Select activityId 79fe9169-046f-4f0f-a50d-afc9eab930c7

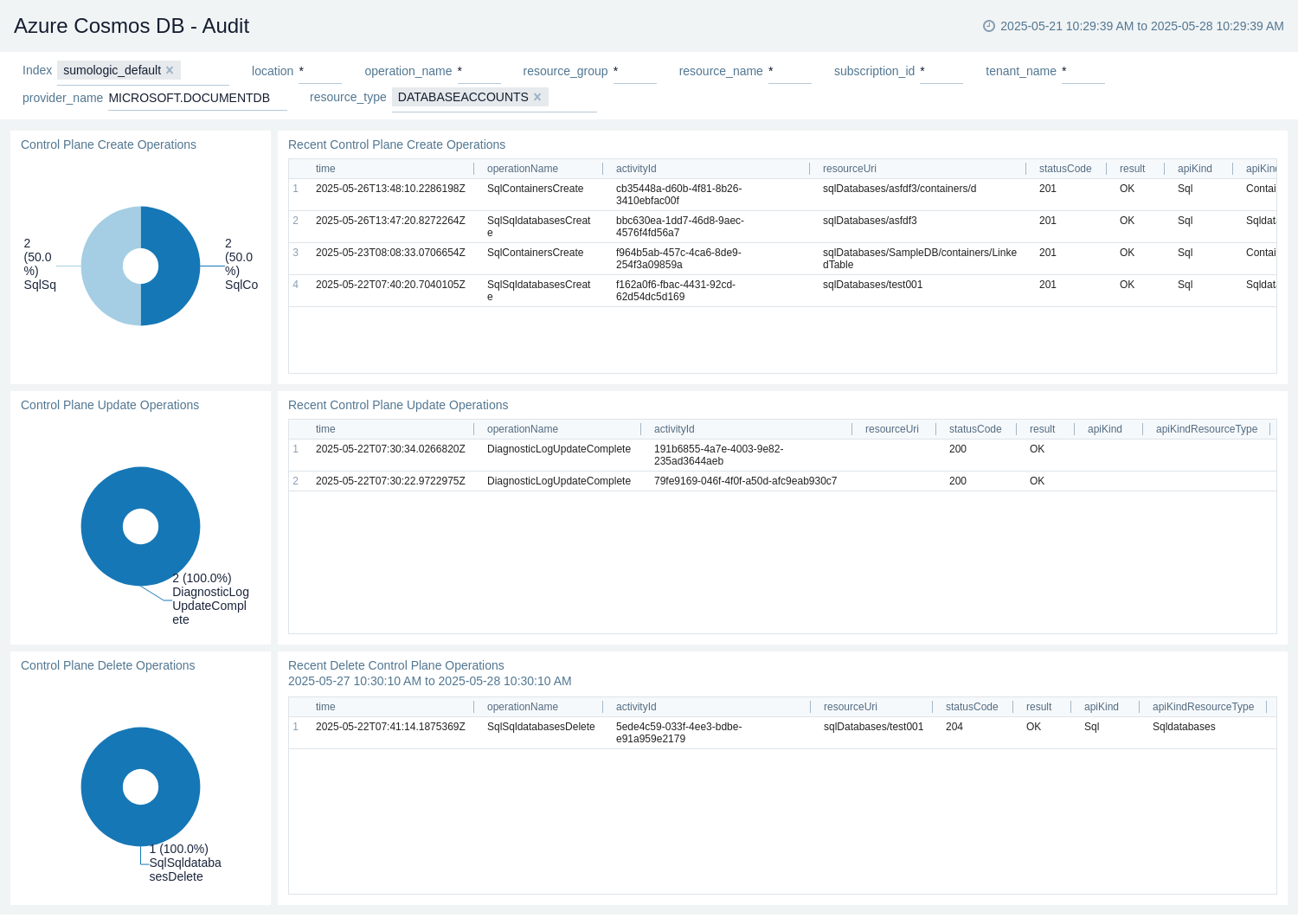coord(745,481)
